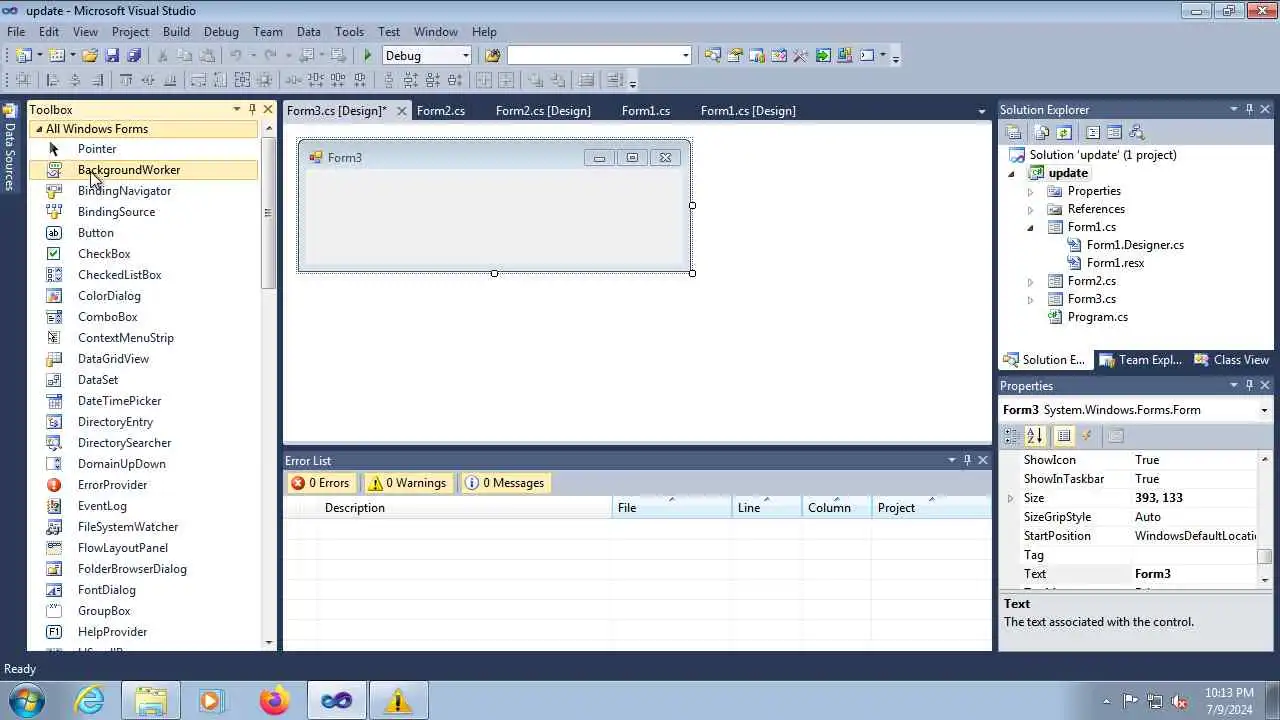This screenshot has width=1280, height=720.
Task: Click the Save icon in the toolbar
Action: [x=112, y=56]
